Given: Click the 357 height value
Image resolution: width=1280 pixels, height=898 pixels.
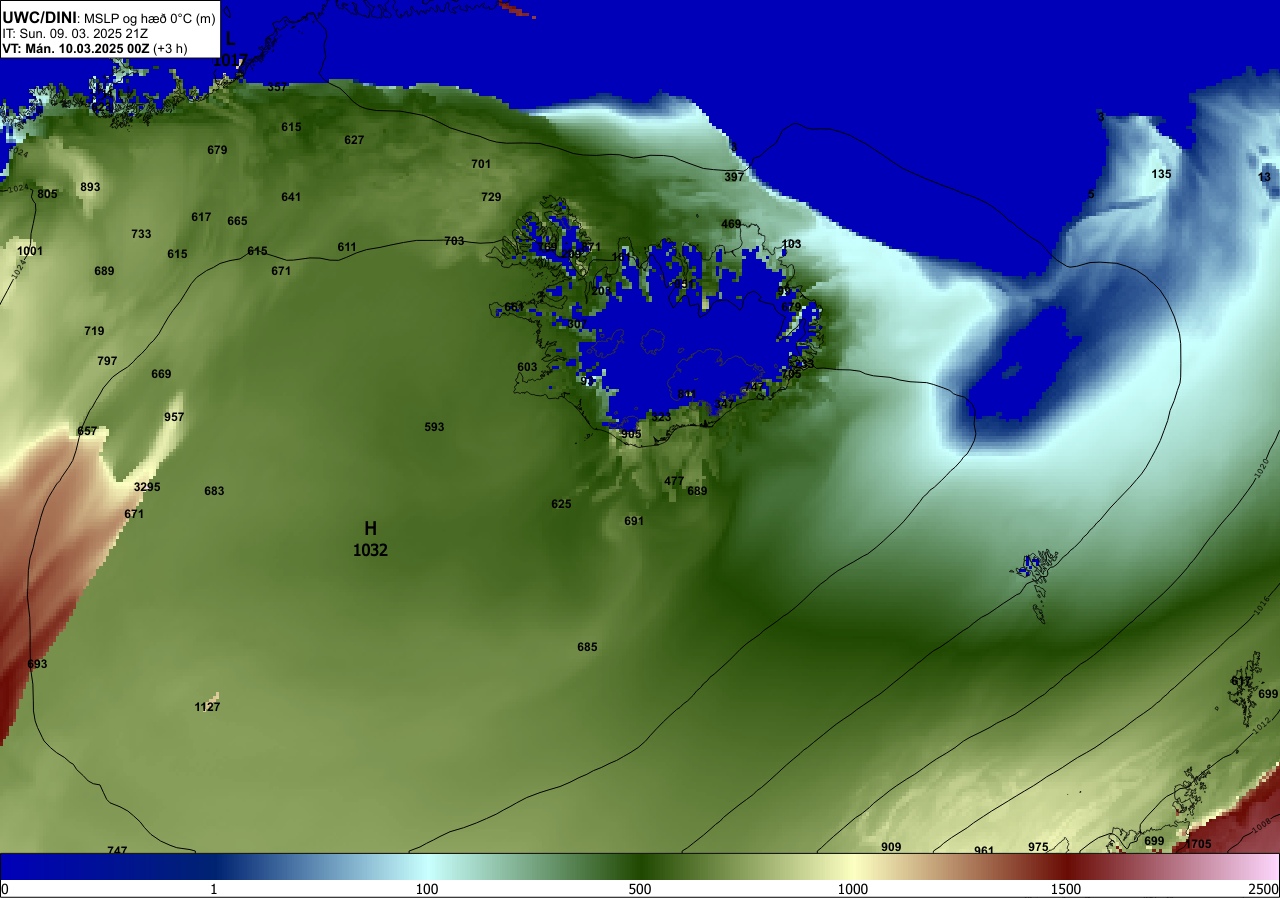Looking at the screenshot, I should tap(277, 87).
